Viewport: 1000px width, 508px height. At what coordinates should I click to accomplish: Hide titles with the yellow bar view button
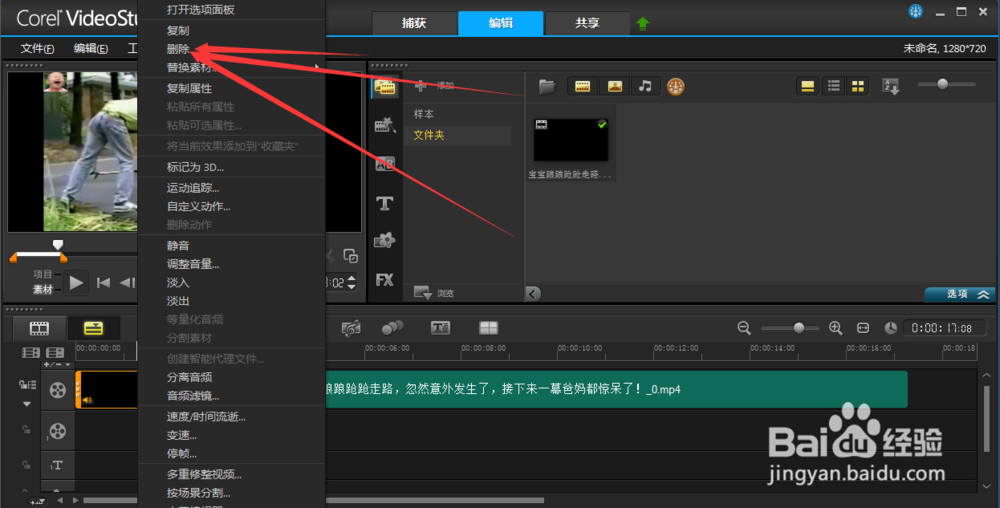pos(807,87)
